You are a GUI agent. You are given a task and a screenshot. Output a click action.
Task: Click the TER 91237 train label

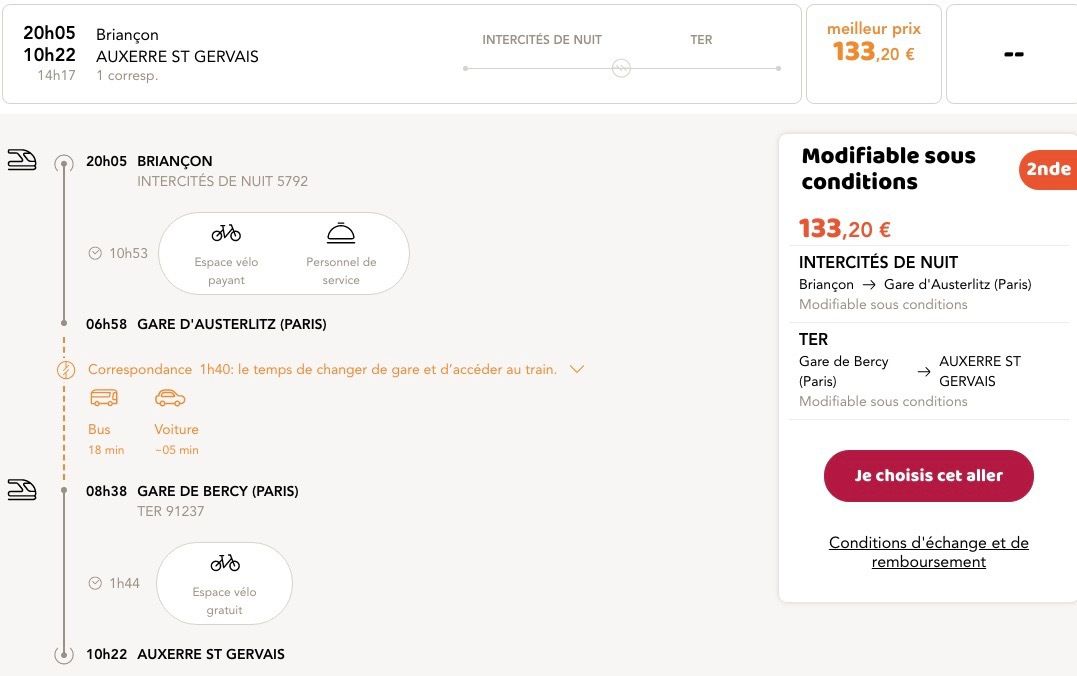point(170,511)
